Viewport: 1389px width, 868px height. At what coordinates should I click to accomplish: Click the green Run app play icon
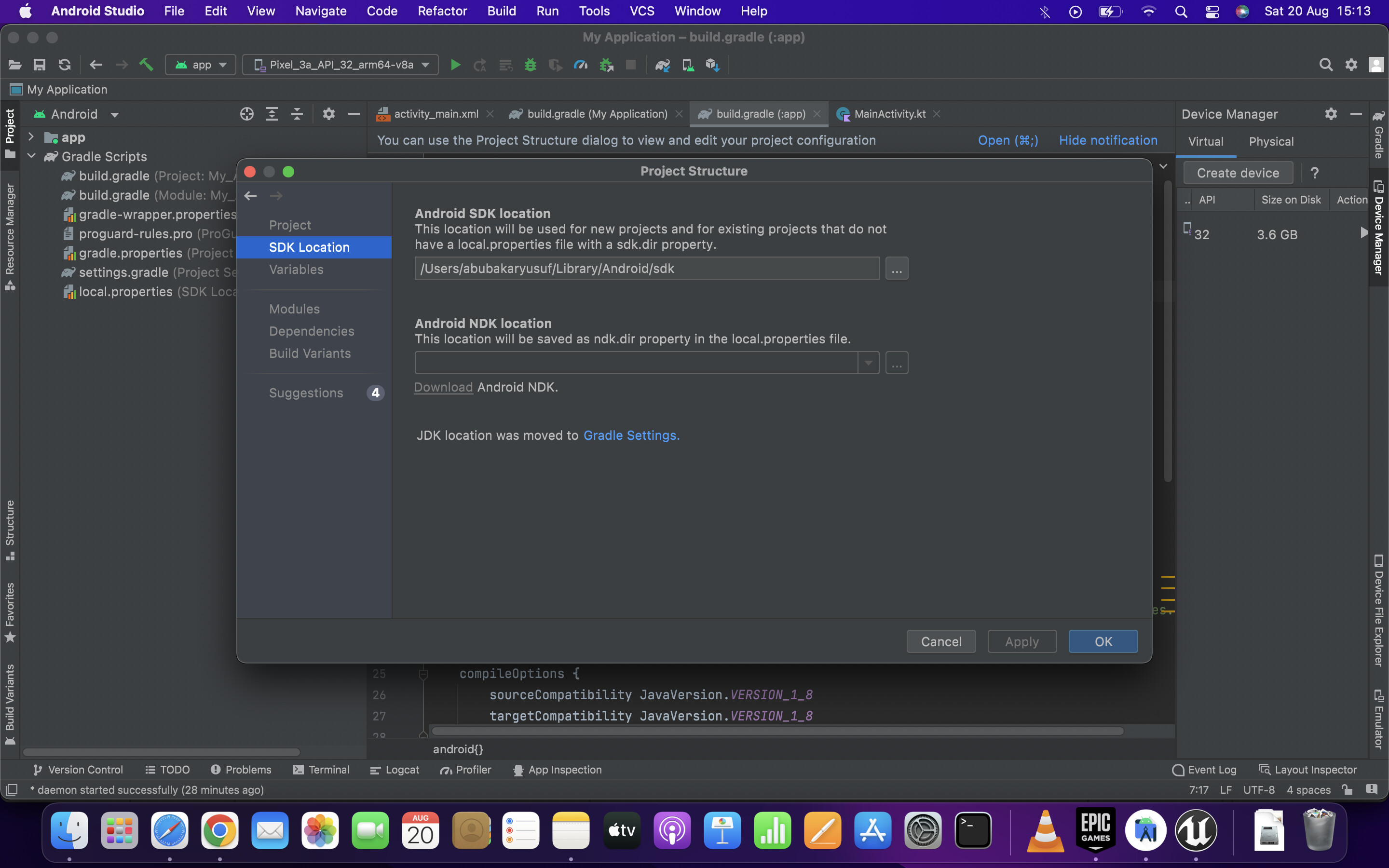(455, 65)
